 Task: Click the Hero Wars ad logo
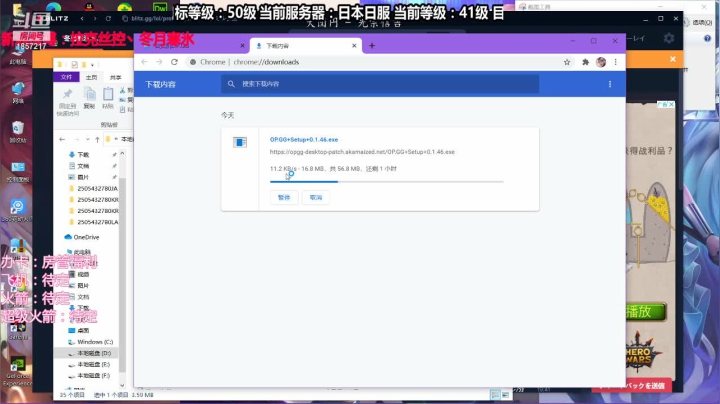tap(640, 355)
